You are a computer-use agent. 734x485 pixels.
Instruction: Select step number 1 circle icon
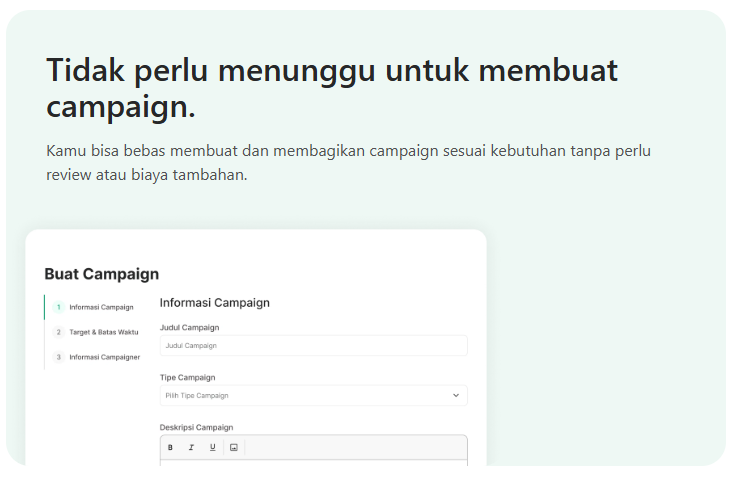(59, 307)
